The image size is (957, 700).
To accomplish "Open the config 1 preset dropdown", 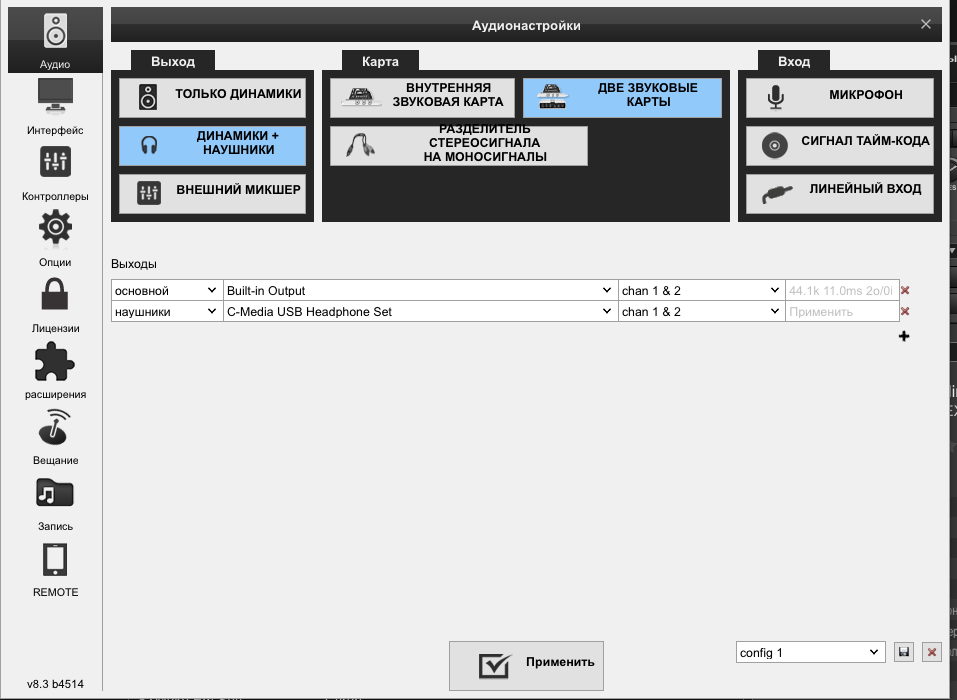I will click(x=810, y=653).
